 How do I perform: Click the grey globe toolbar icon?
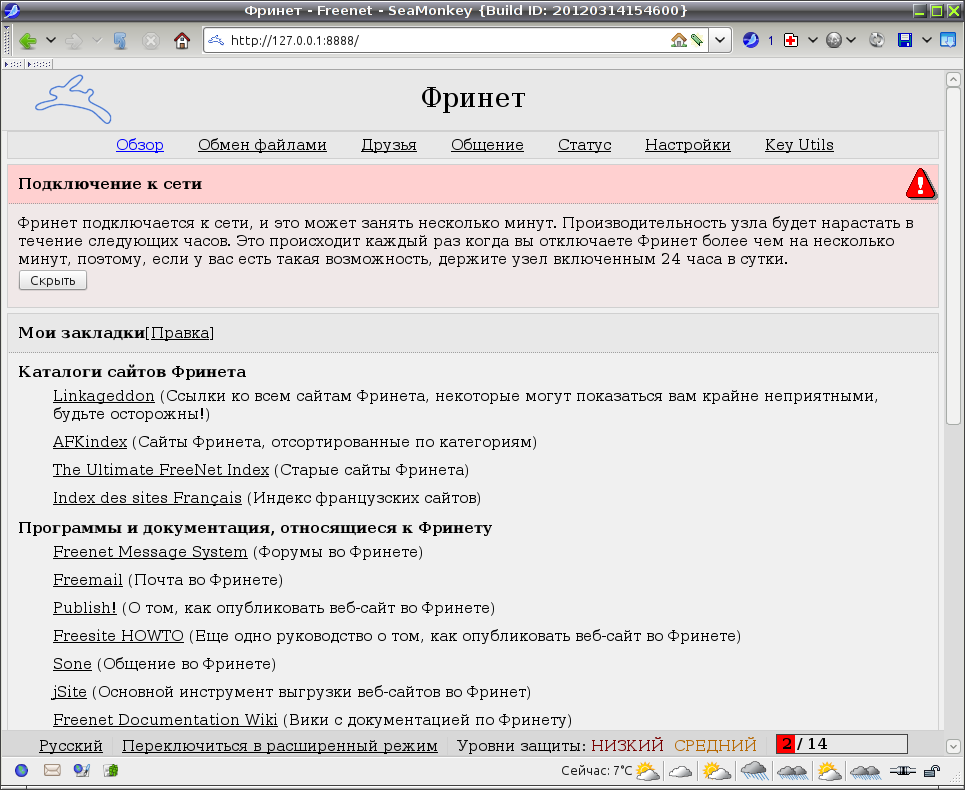point(833,41)
